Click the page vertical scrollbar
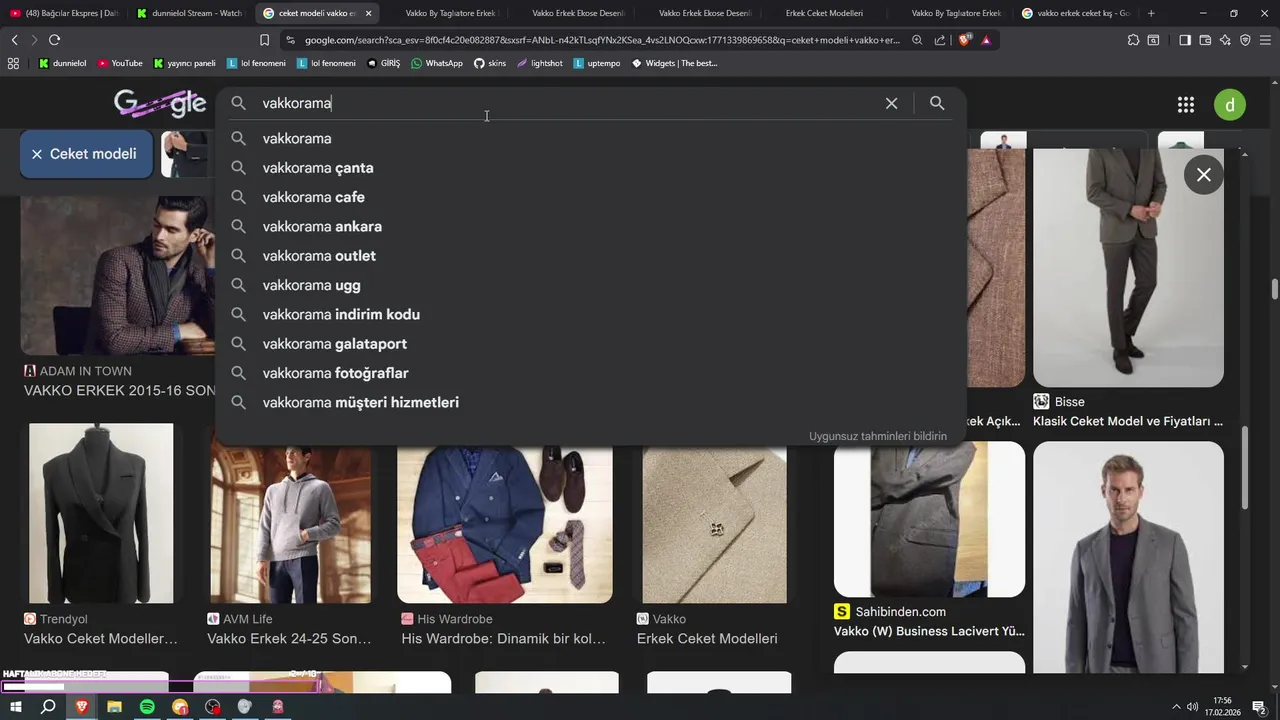 click(x=1275, y=290)
